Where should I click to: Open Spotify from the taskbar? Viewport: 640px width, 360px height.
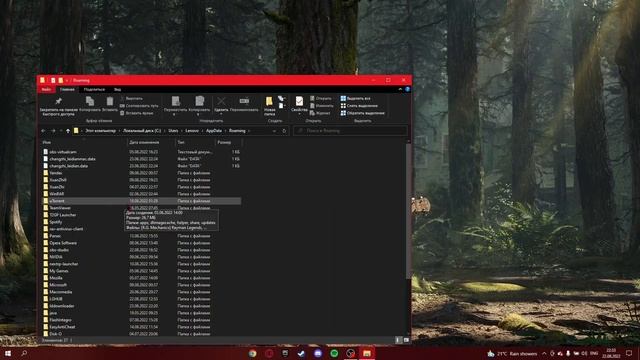tap(334, 353)
